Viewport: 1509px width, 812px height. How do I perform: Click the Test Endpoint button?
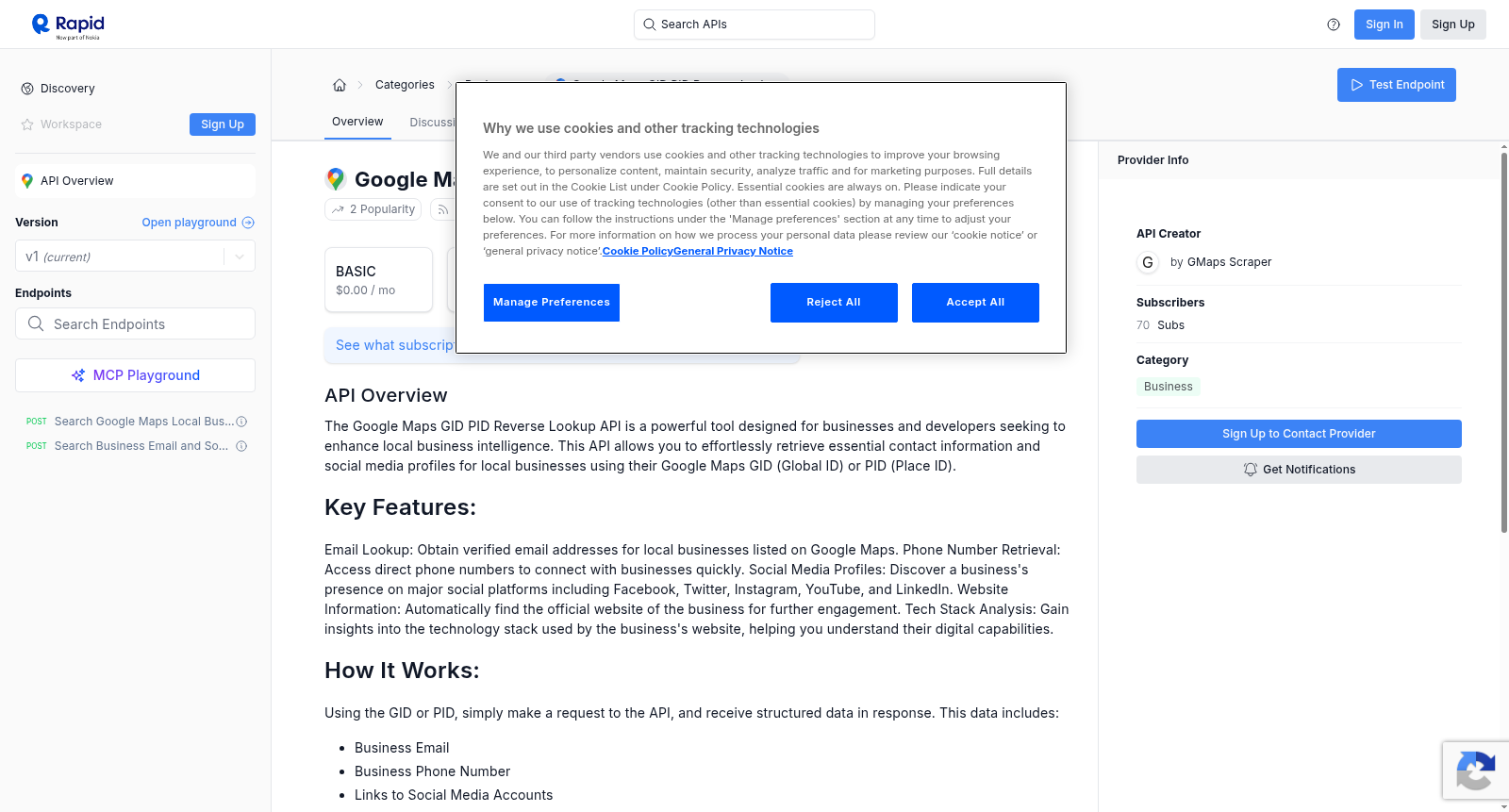[x=1397, y=85]
